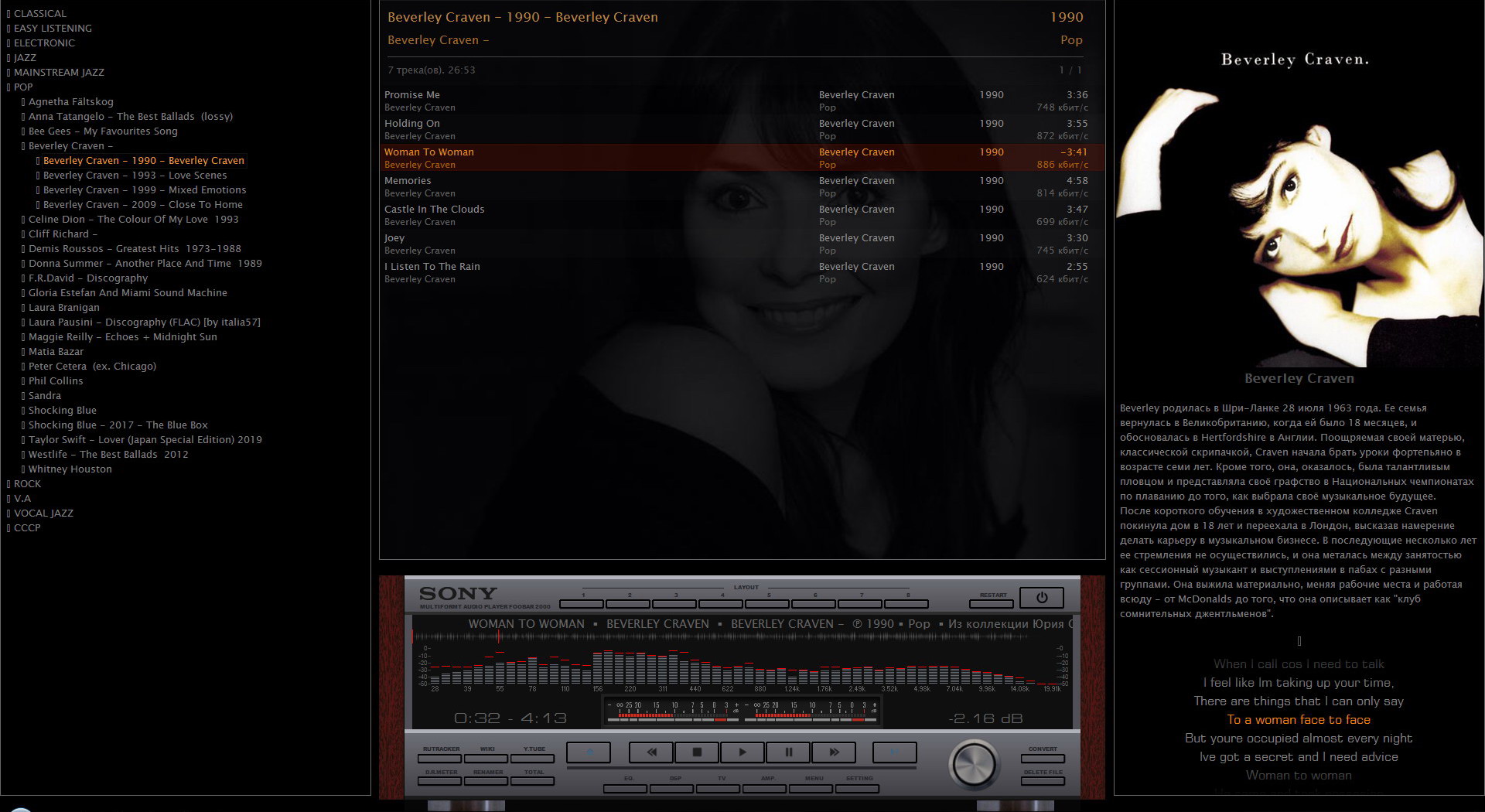This screenshot has width=1485, height=812.
Task: Select 'Beverley Craven – 2009 – Close To Home'
Action: [143, 205]
